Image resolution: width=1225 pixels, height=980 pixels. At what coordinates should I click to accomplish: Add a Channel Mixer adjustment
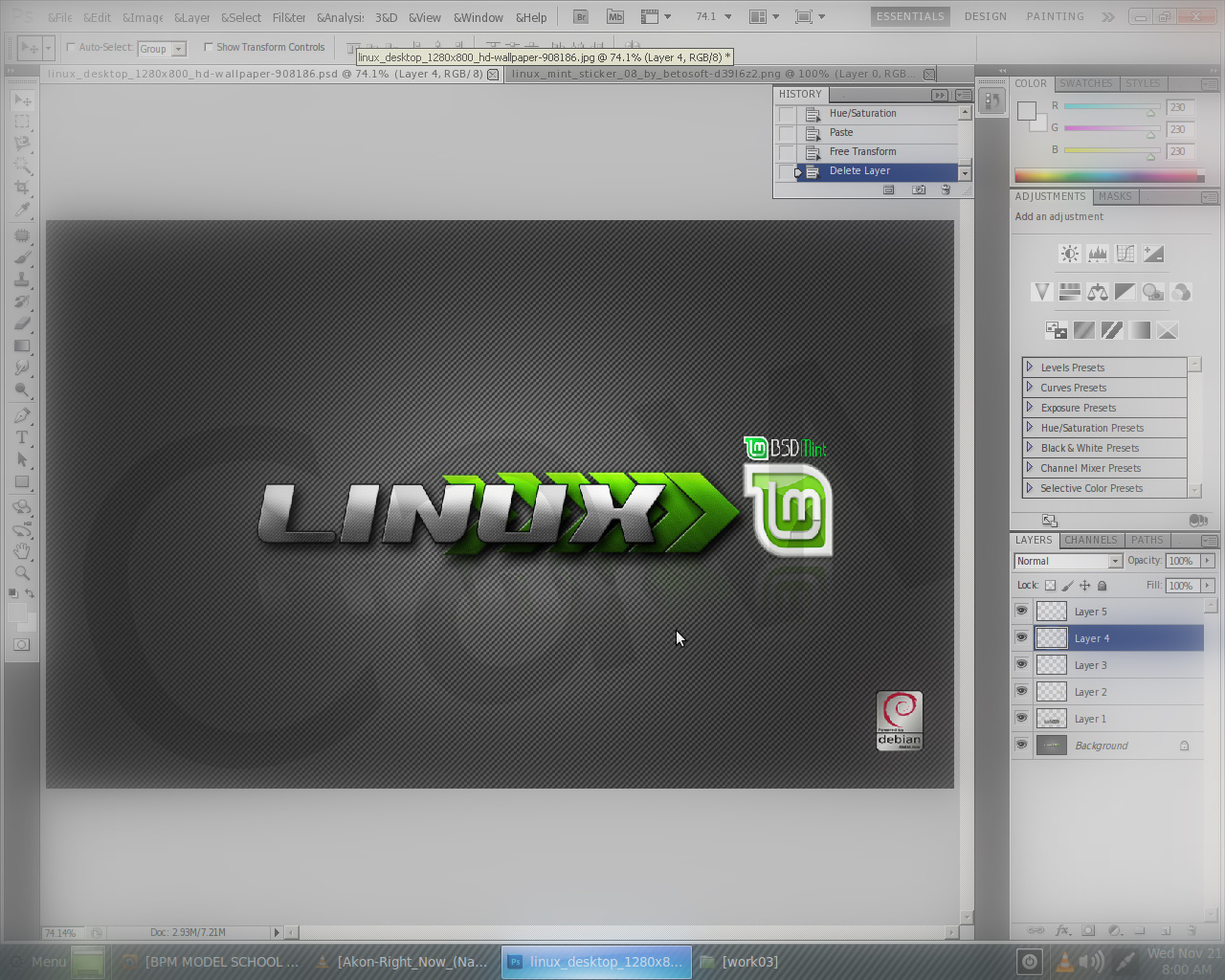(1181, 292)
